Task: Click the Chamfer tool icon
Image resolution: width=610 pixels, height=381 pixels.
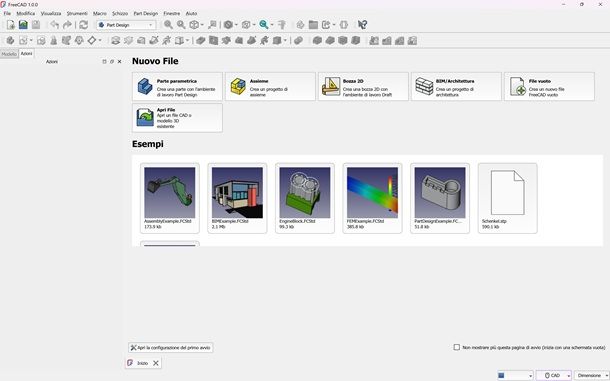Action: pyautogui.click(x=330, y=40)
